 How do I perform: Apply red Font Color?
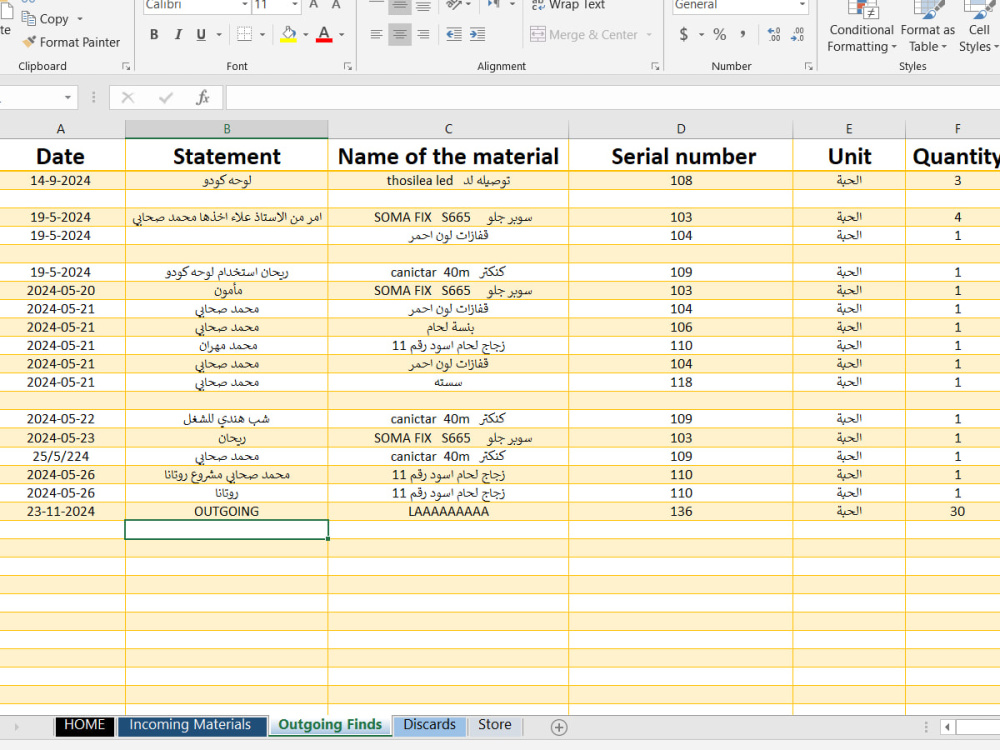(x=324, y=34)
